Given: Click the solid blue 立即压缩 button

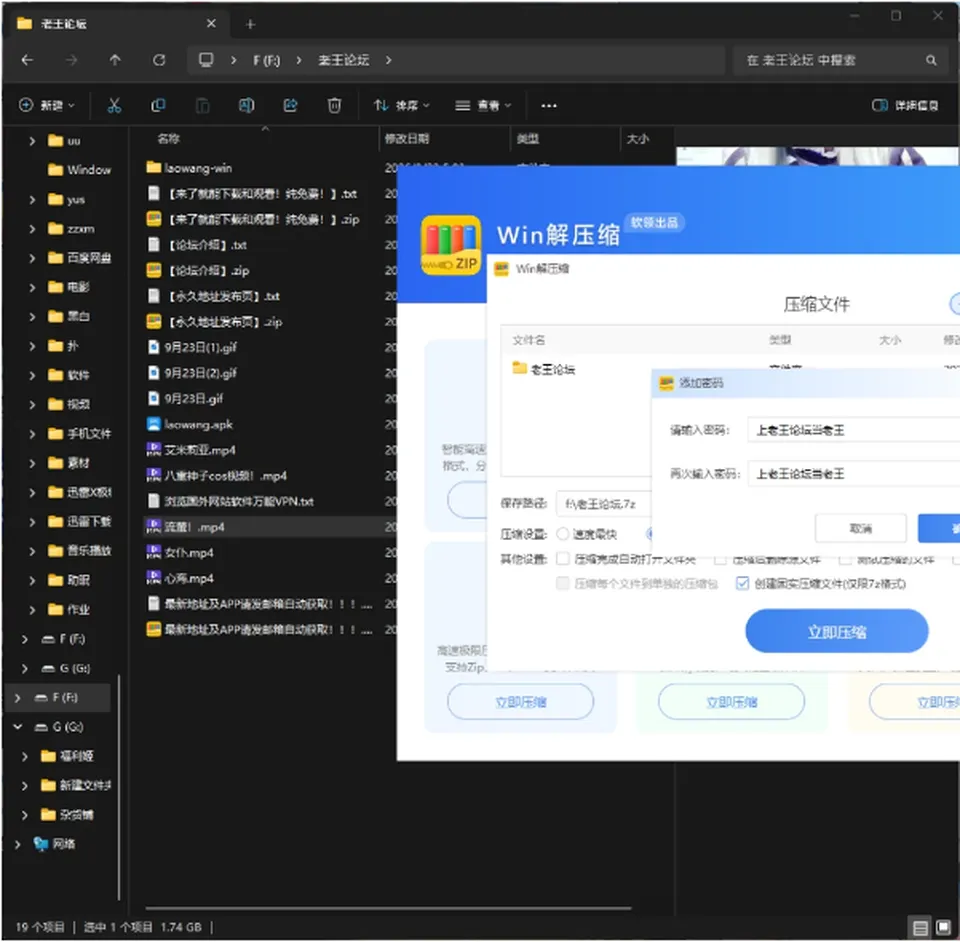Looking at the screenshot, I should [x=836, y=631].
